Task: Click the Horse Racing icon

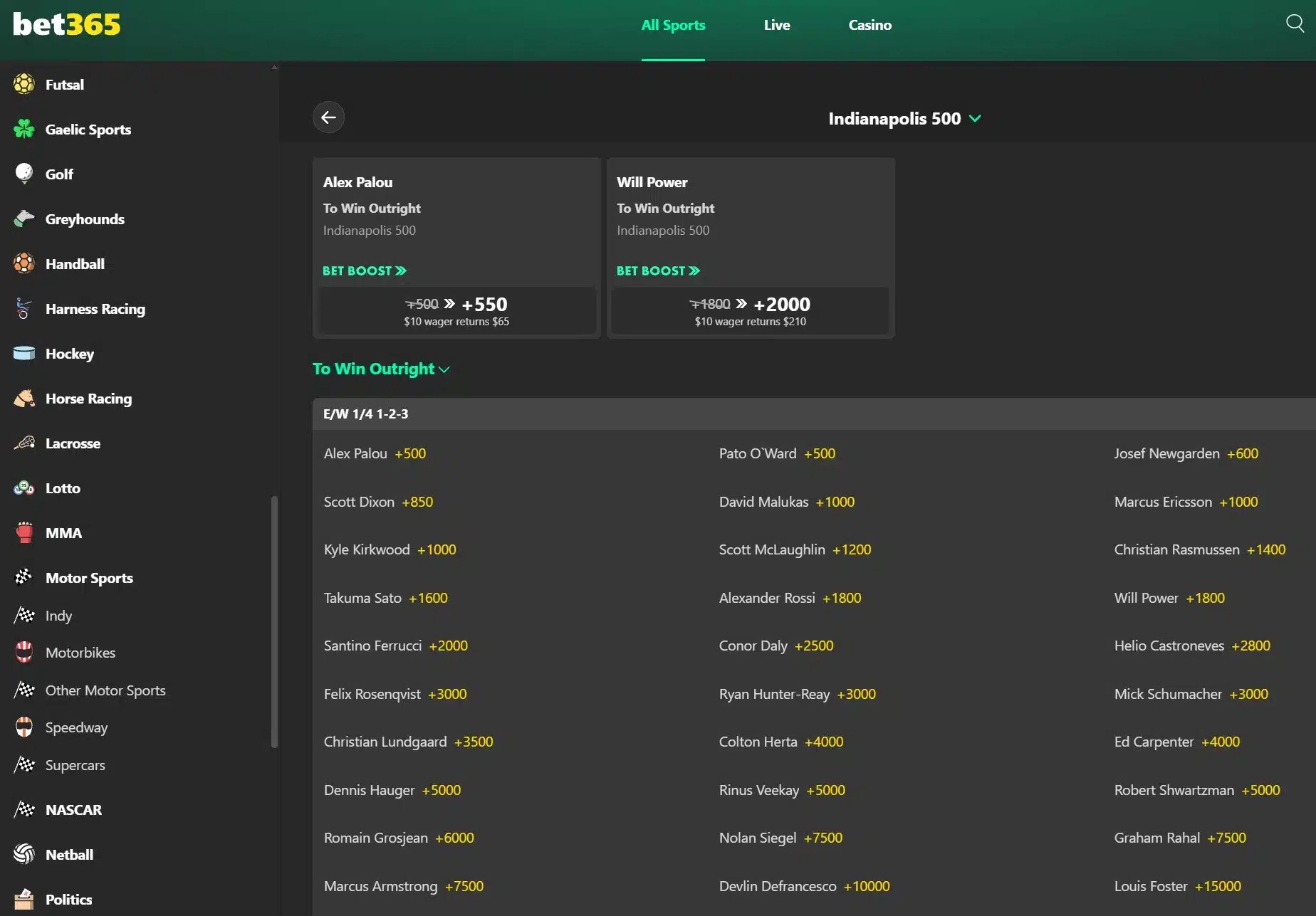Action: click(24, 398)
